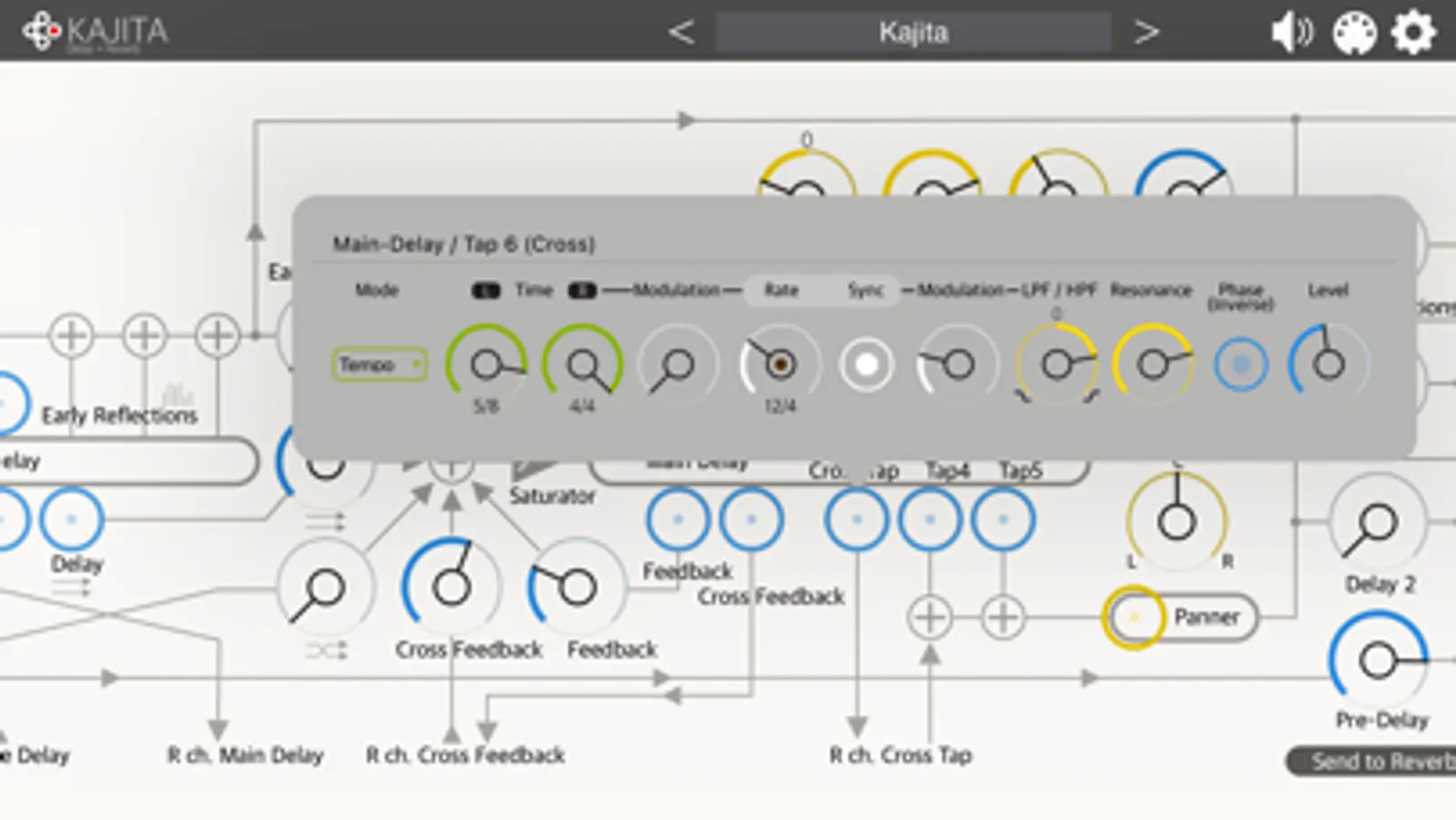
Task: Toggle the Delay enable circle
Action: [71, 519]
